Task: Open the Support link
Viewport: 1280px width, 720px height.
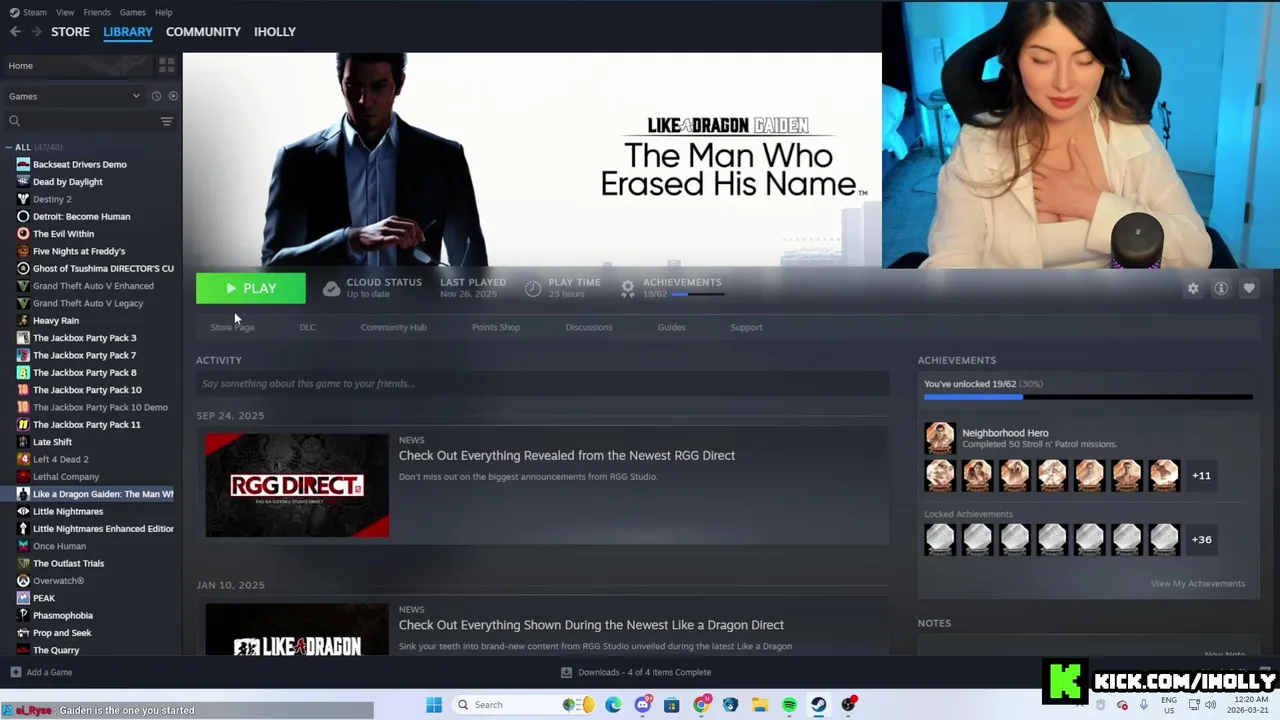Action: point(746,327)
